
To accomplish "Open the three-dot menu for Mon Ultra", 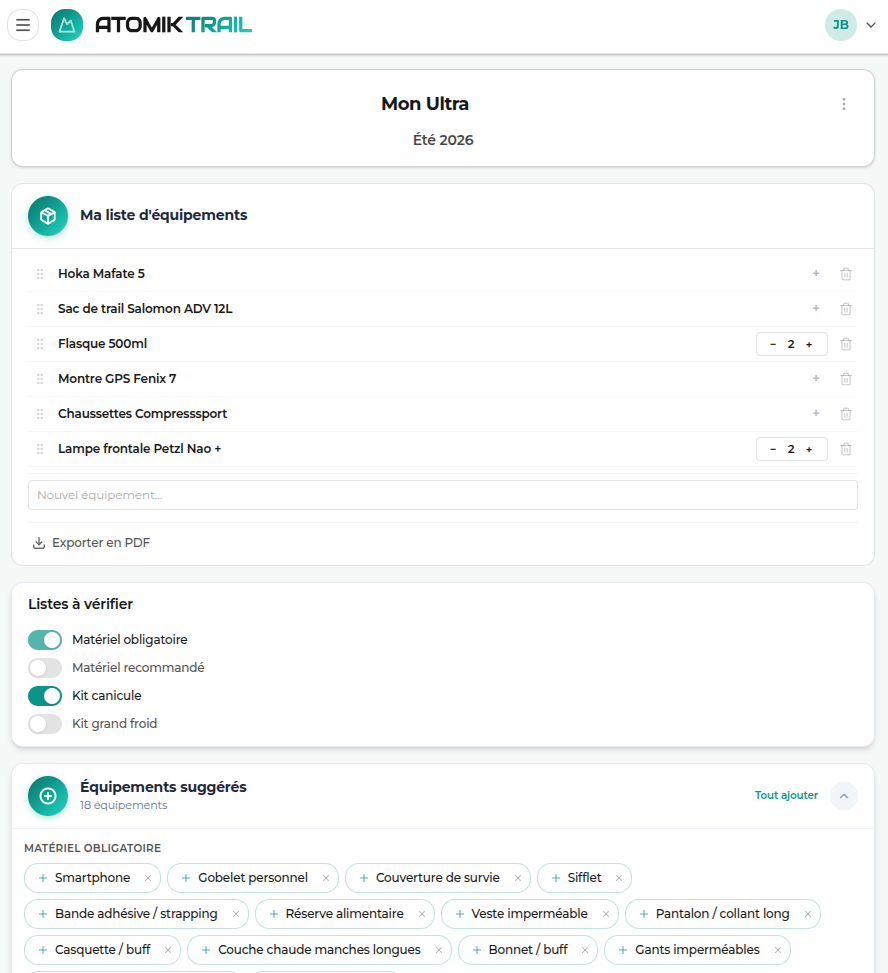I will [x=844, y=104].
